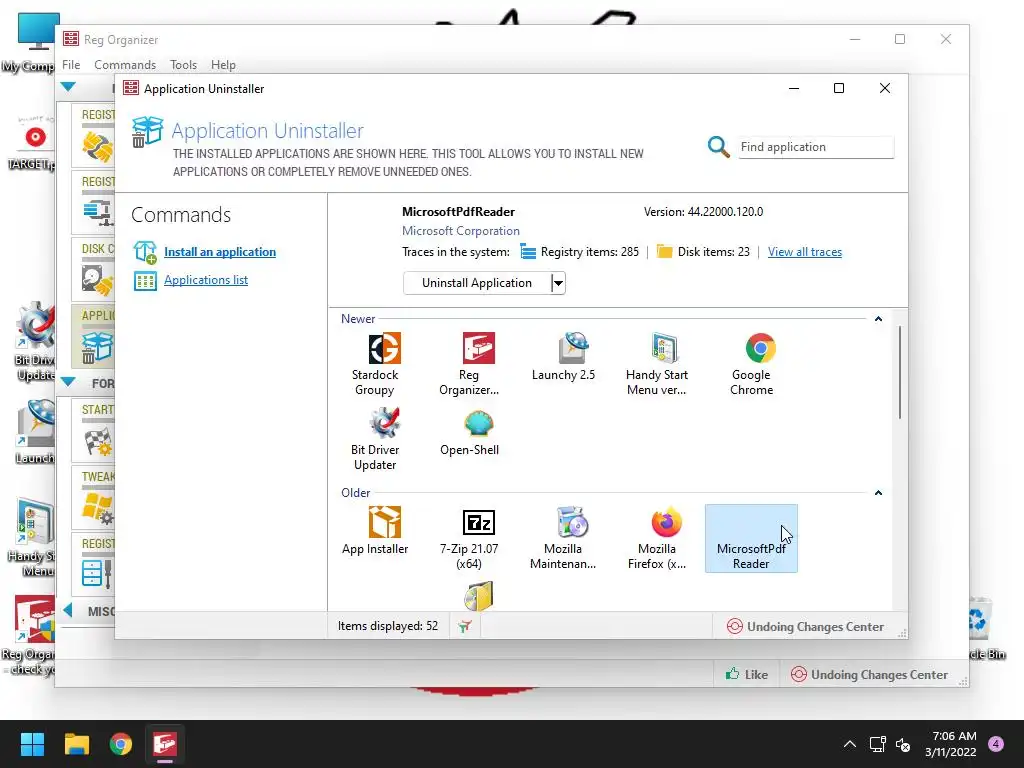
Task: Open Registry editor tool in sidebar
Action: [x=93, y=565]
